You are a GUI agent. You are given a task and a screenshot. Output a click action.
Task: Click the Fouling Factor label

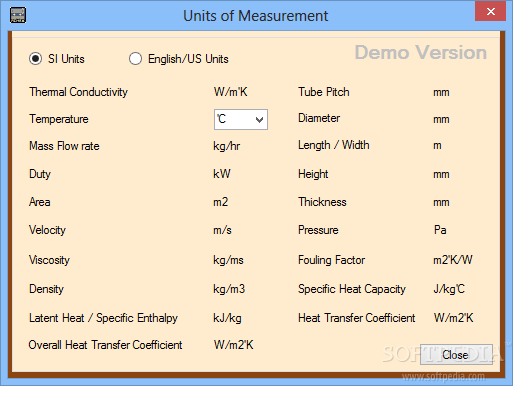point(331,260)
